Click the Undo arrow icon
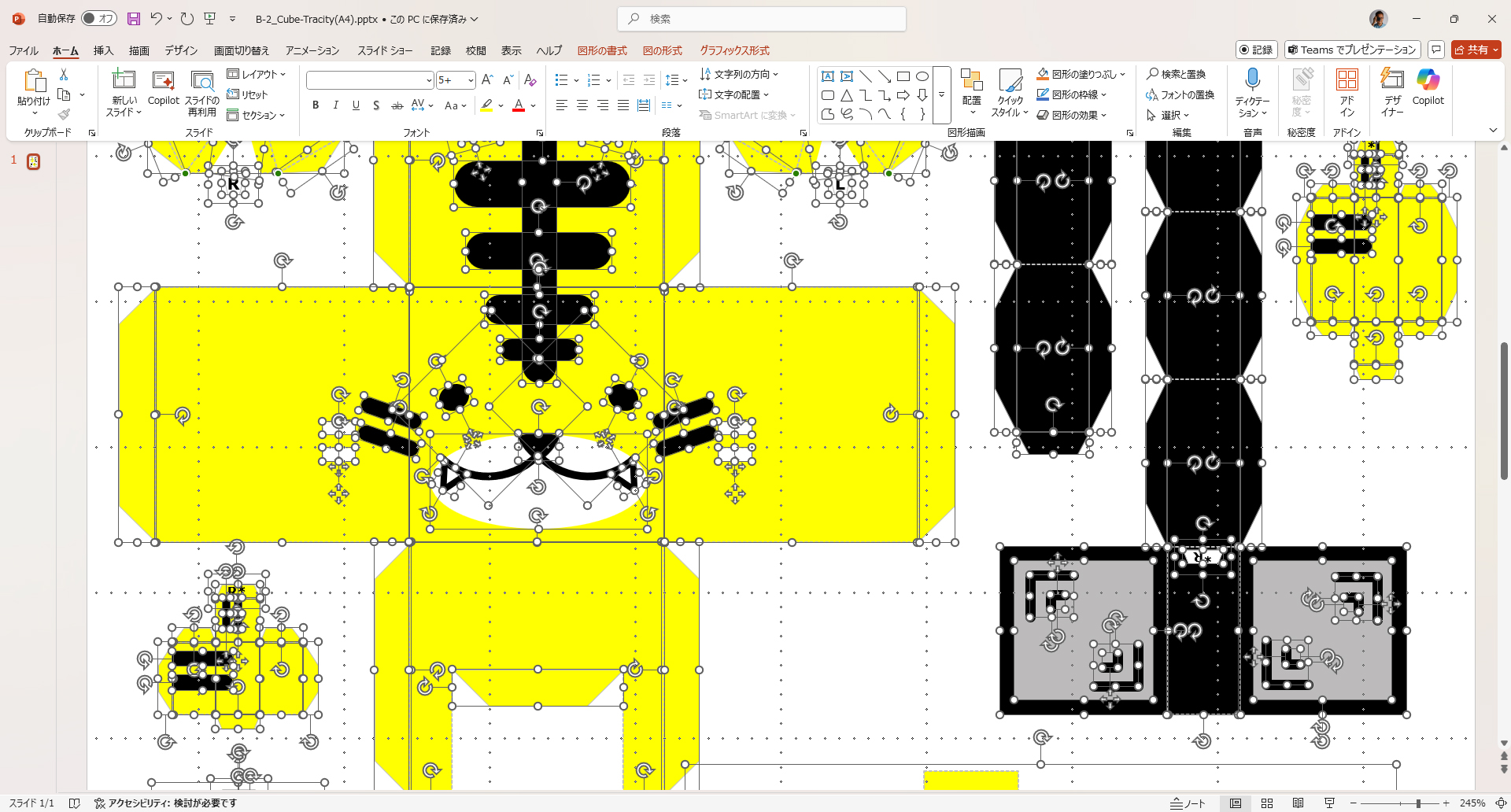Viewport: 1511px width, 812px height. pyautogui.click(x=156, y=19)
